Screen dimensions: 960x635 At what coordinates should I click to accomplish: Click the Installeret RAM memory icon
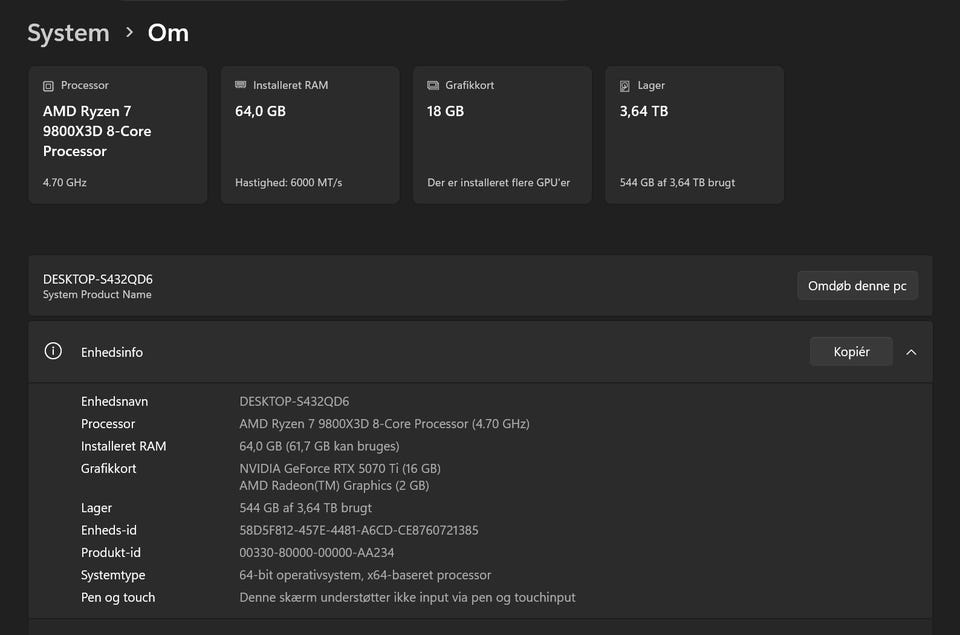(x=241, y=85)
